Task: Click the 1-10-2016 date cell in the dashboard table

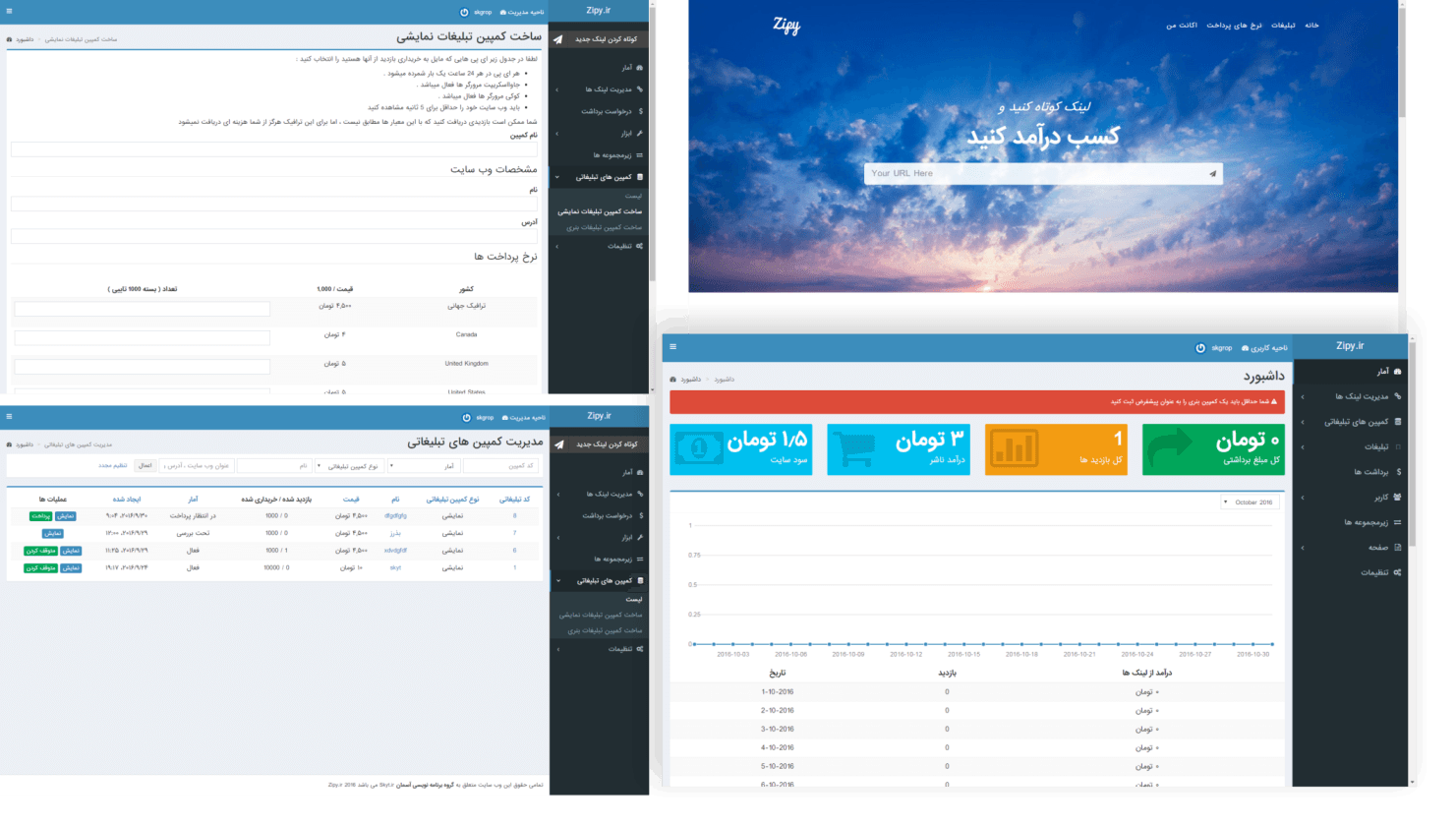Action: pyautogui.click(x=778, y=692)
